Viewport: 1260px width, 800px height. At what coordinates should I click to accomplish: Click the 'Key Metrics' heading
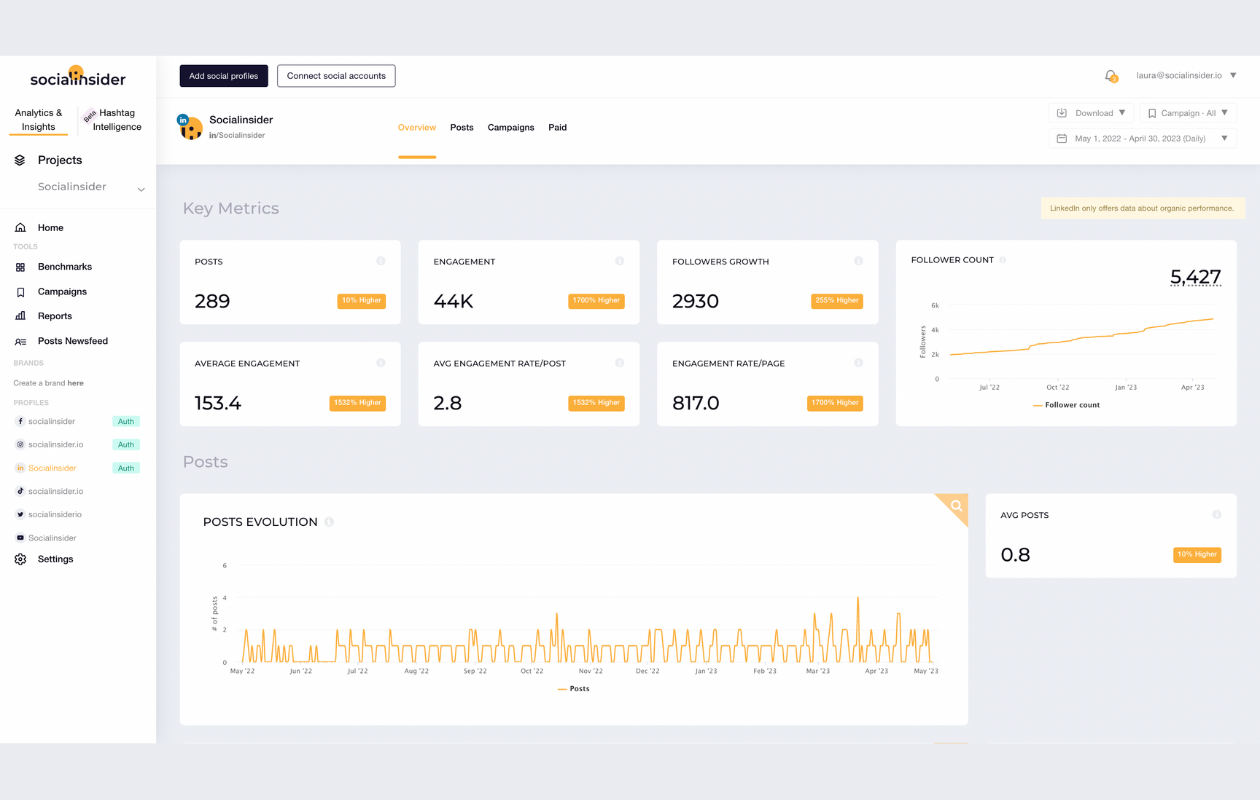coord(231,208)
